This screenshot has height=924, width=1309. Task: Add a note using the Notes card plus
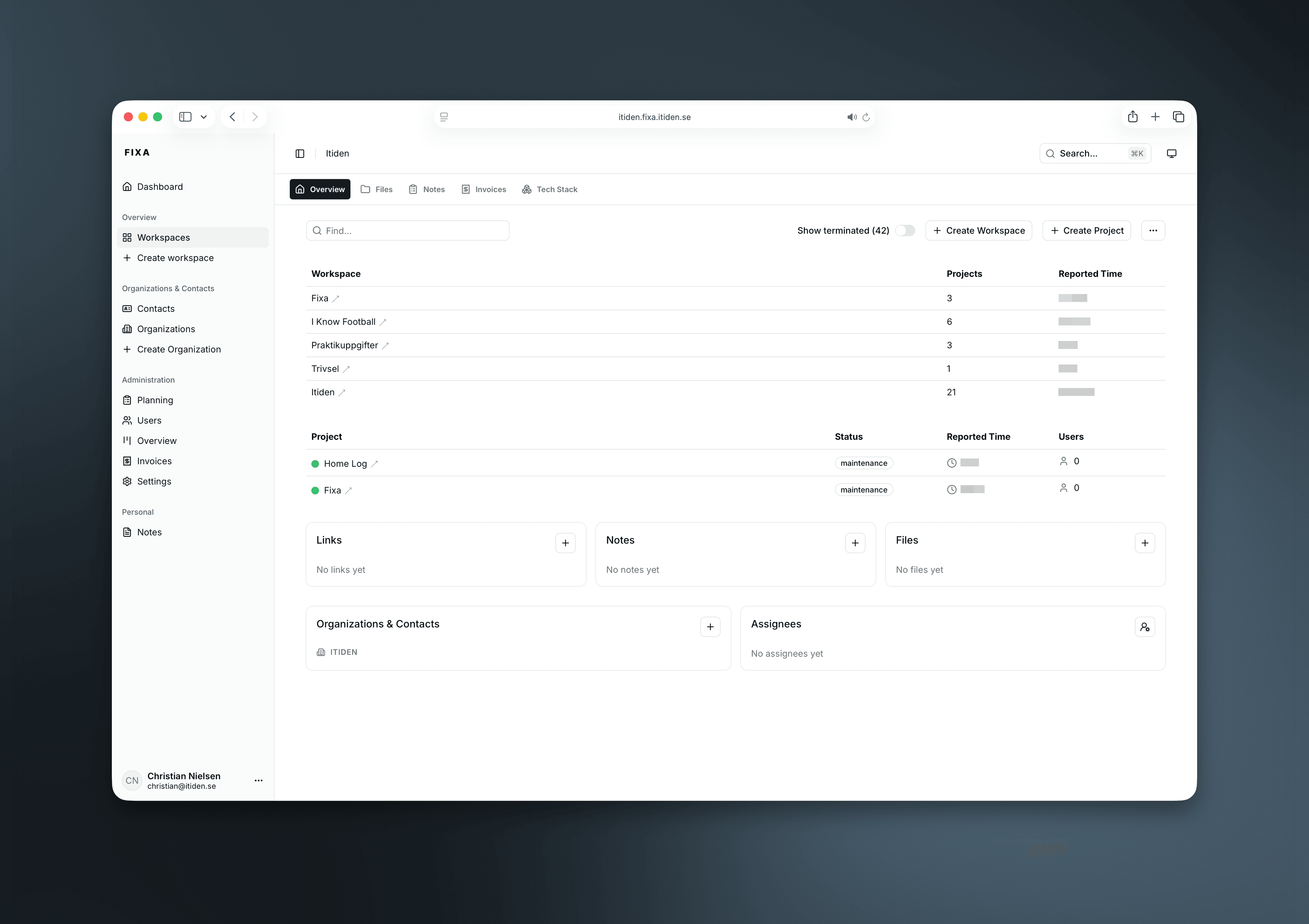(x=855, y=543)
